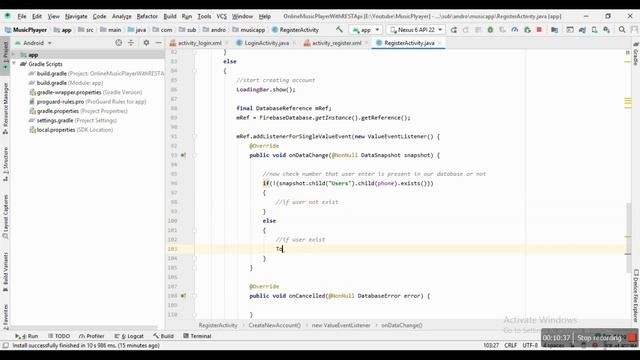Viewport: 640px width, 360px height.
Task: Click the 103:27 cursor position indicator
Action: (x=491, y=345)
